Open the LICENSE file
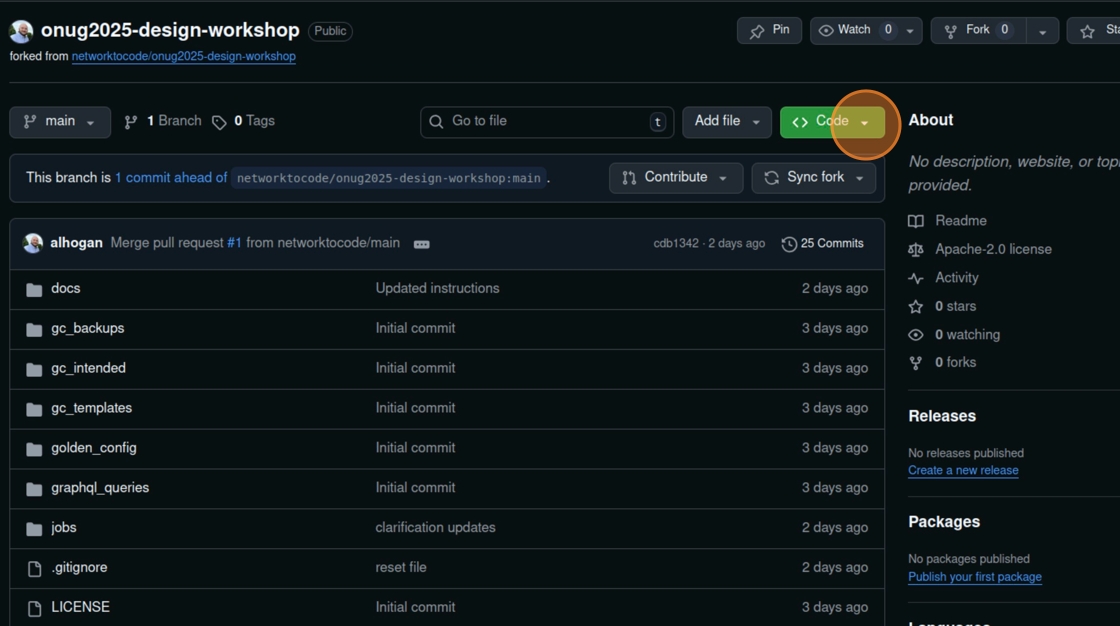Image resolution: width=1120 pixels, height=626 pixels. [80, 607]
